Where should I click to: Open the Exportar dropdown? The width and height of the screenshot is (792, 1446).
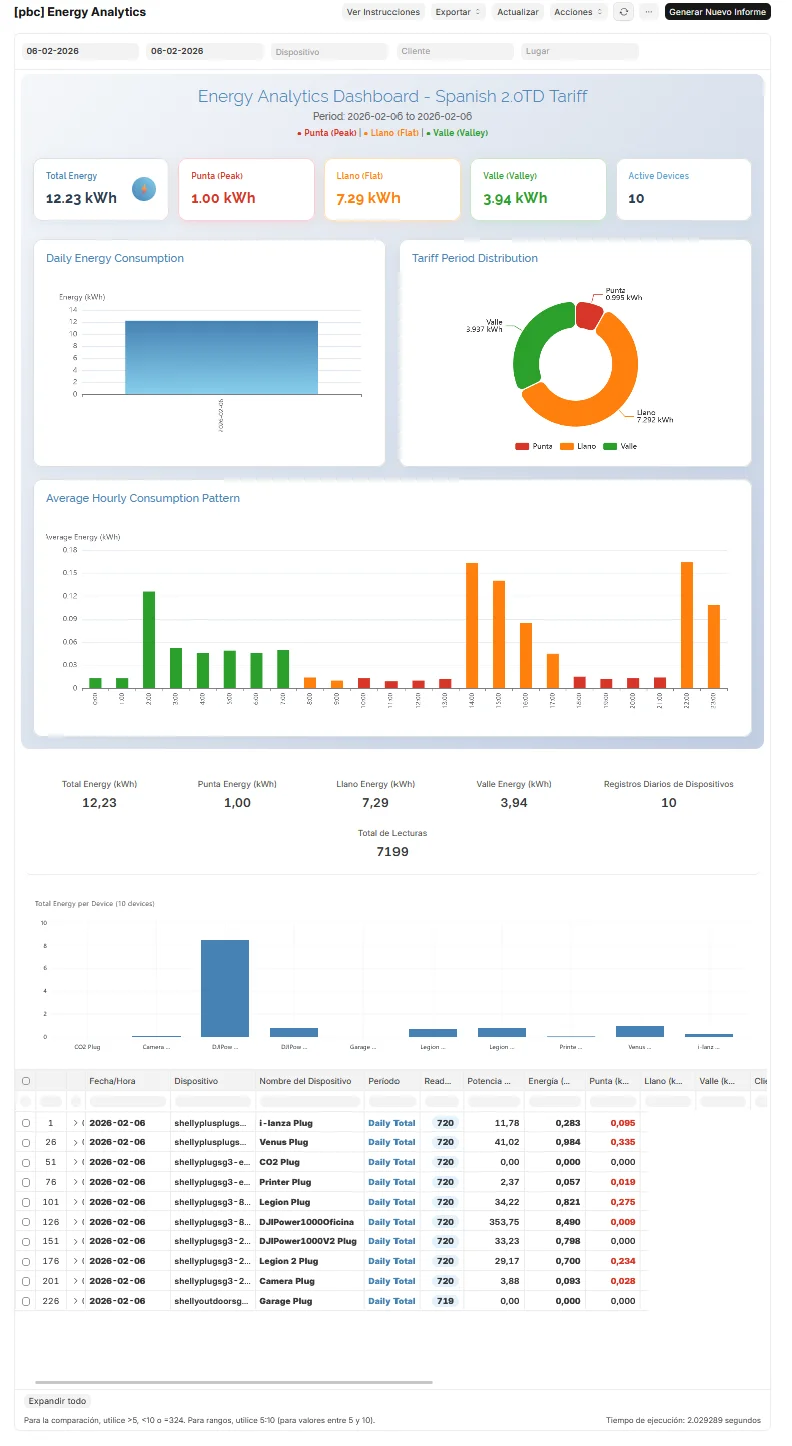tap(459, 12)
